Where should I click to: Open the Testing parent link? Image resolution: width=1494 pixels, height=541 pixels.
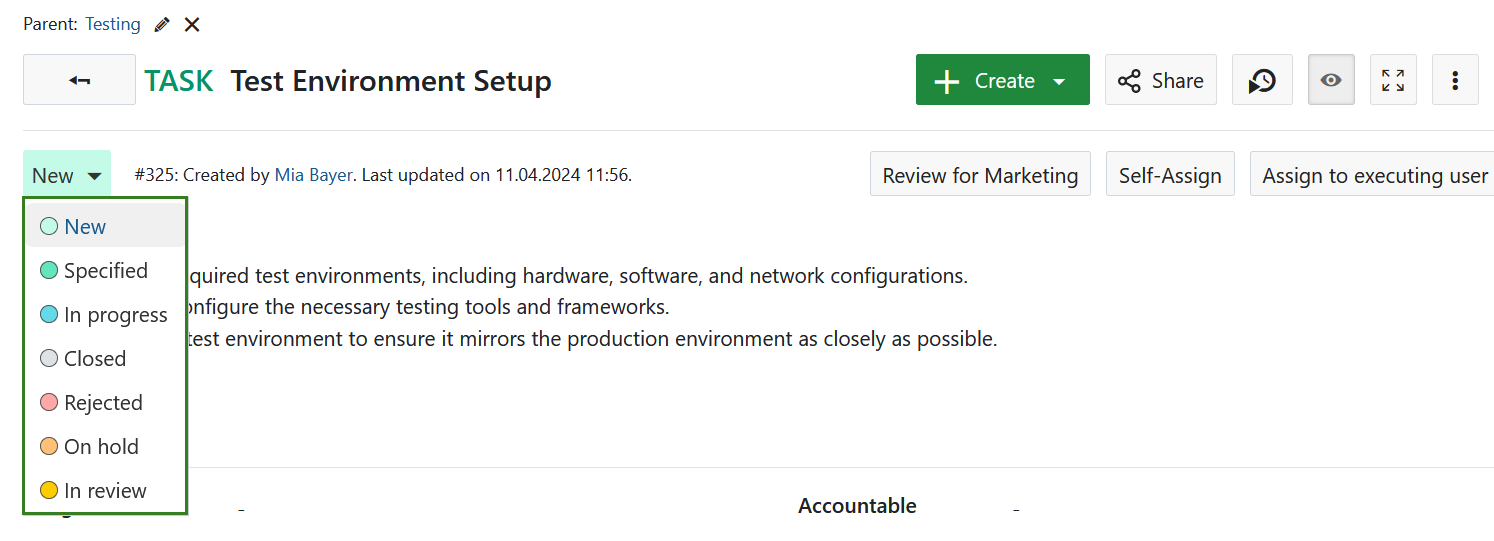(x=113, y=25)
